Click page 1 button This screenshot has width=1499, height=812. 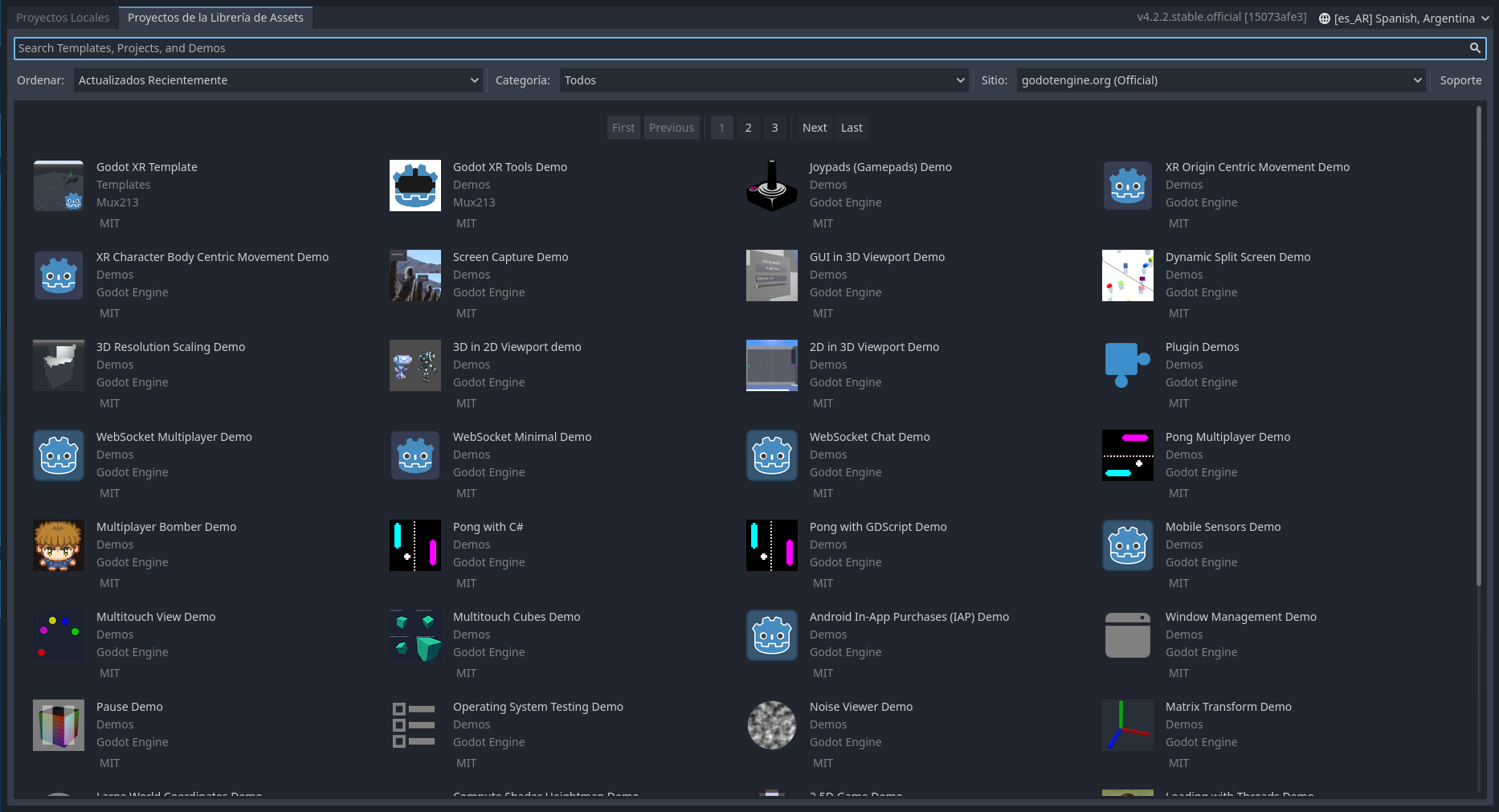721,128
